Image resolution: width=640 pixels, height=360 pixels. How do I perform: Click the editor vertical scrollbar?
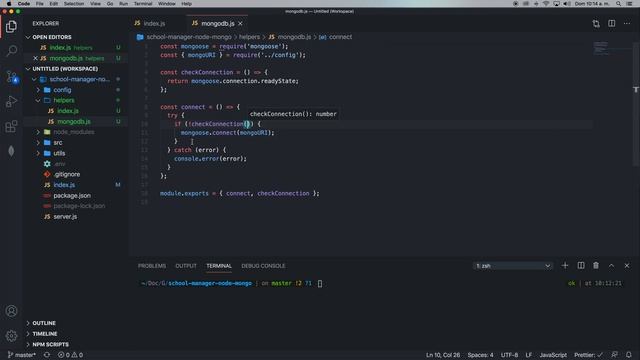click(x=636, y=104)
